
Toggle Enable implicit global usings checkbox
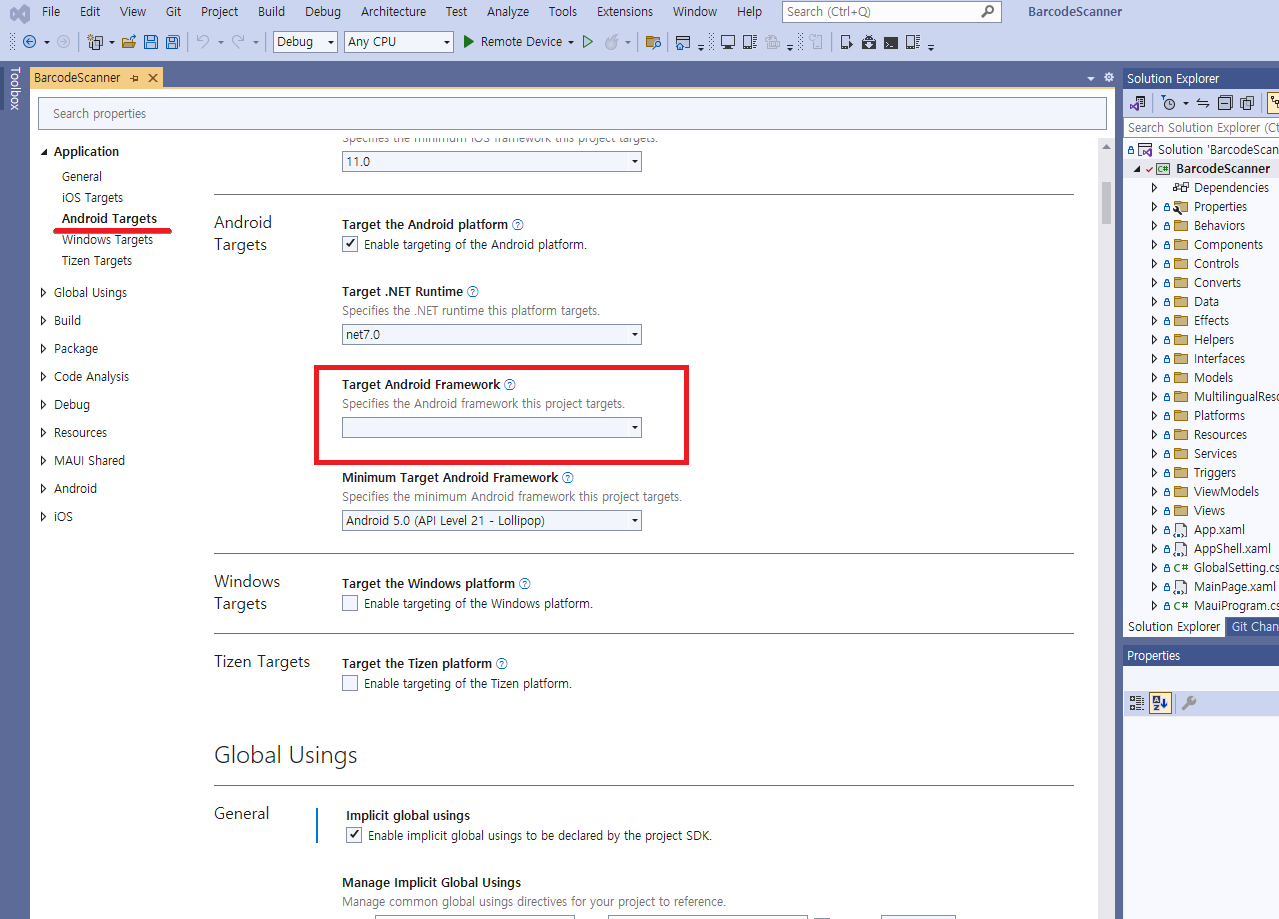pos(354,835)
